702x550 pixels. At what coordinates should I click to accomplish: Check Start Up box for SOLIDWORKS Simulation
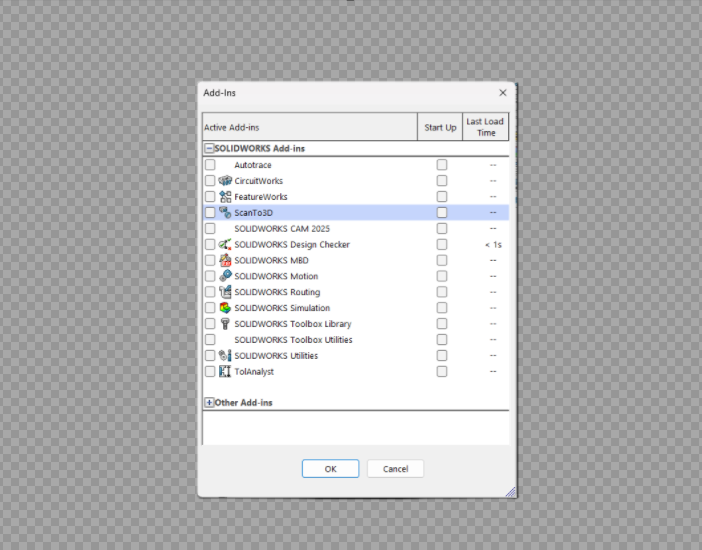[442, 308]
